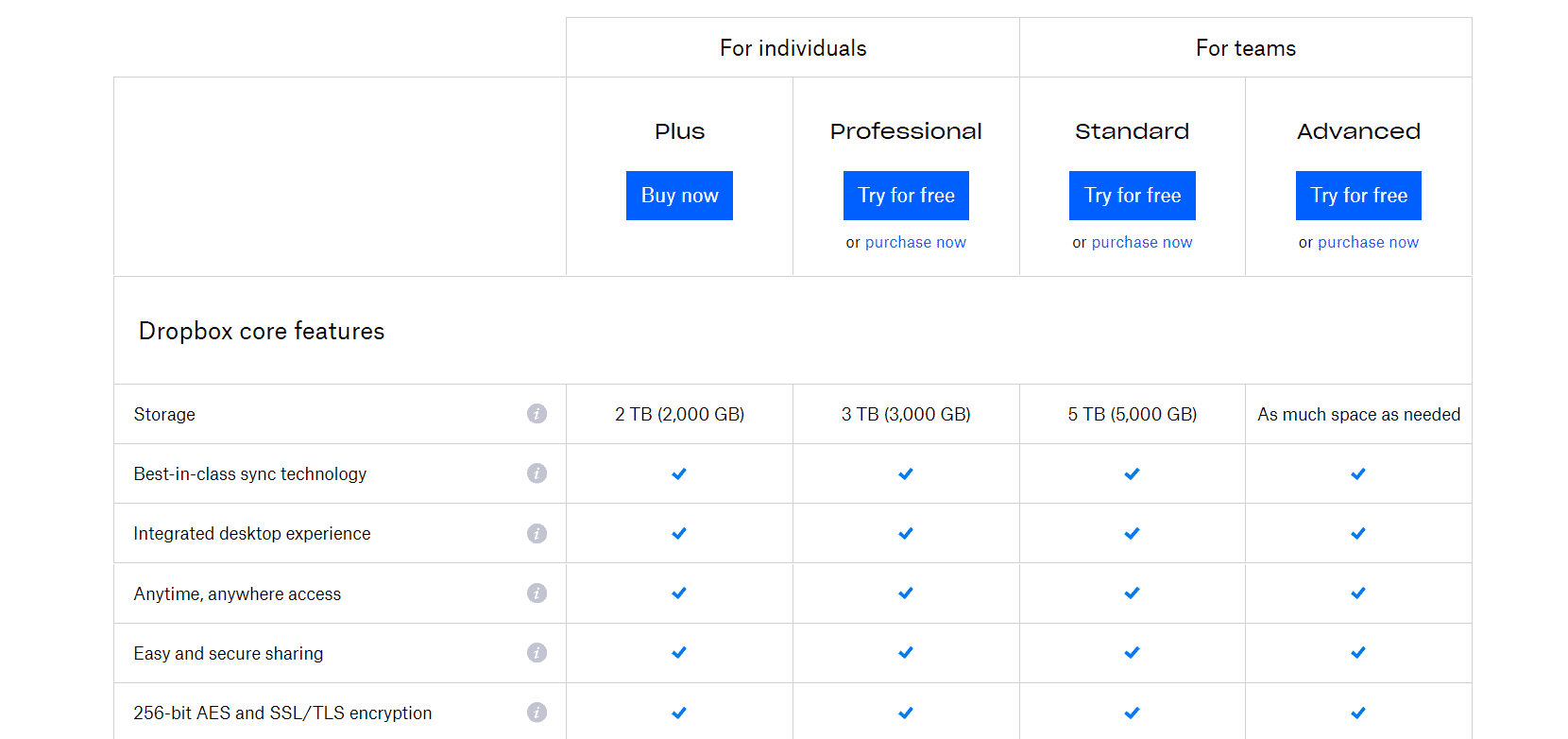Click Plus checkmark for Easy and secure sharing

point(679,652)
